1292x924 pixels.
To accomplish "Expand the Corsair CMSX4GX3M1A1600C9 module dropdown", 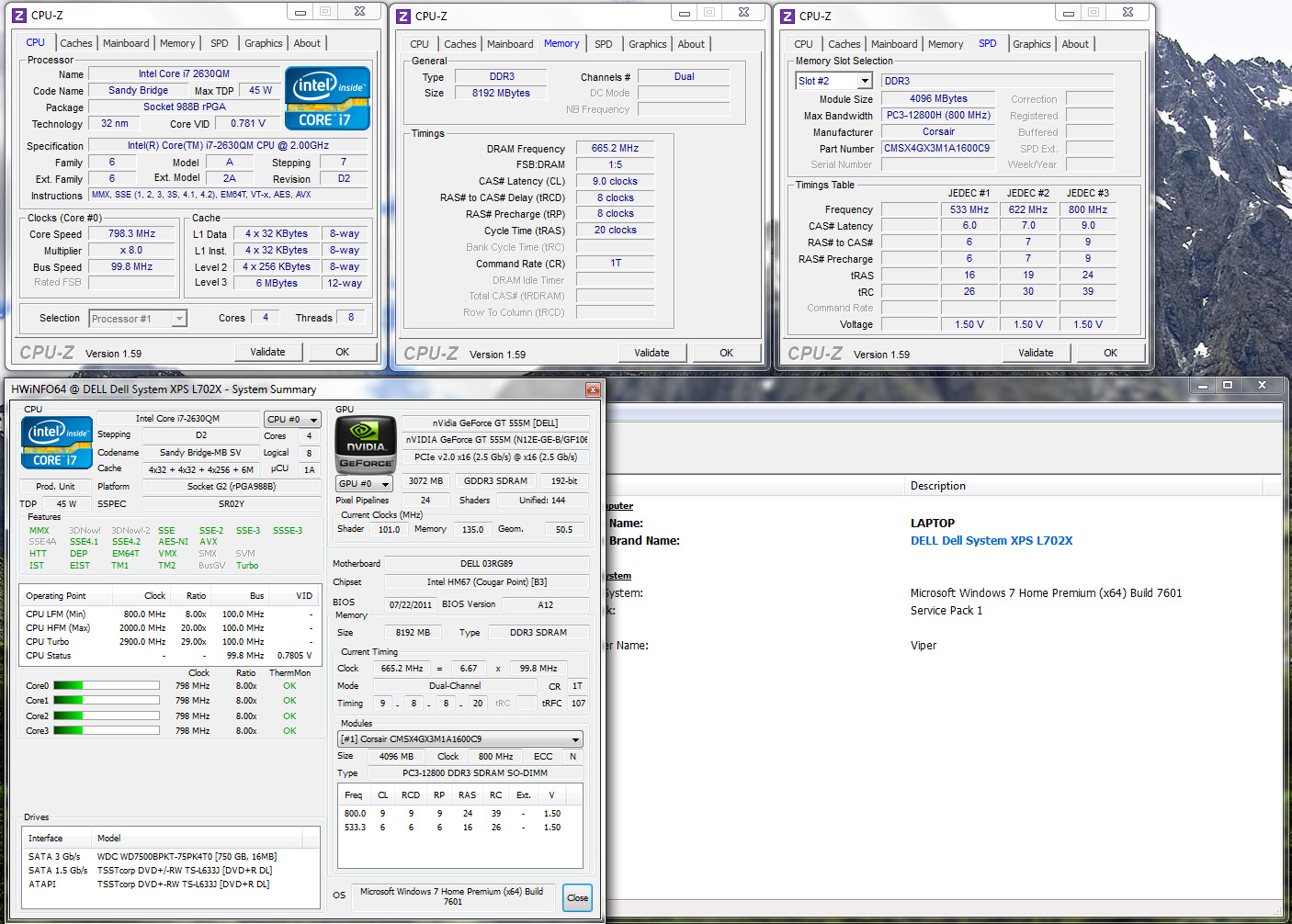I will point(576,739).
